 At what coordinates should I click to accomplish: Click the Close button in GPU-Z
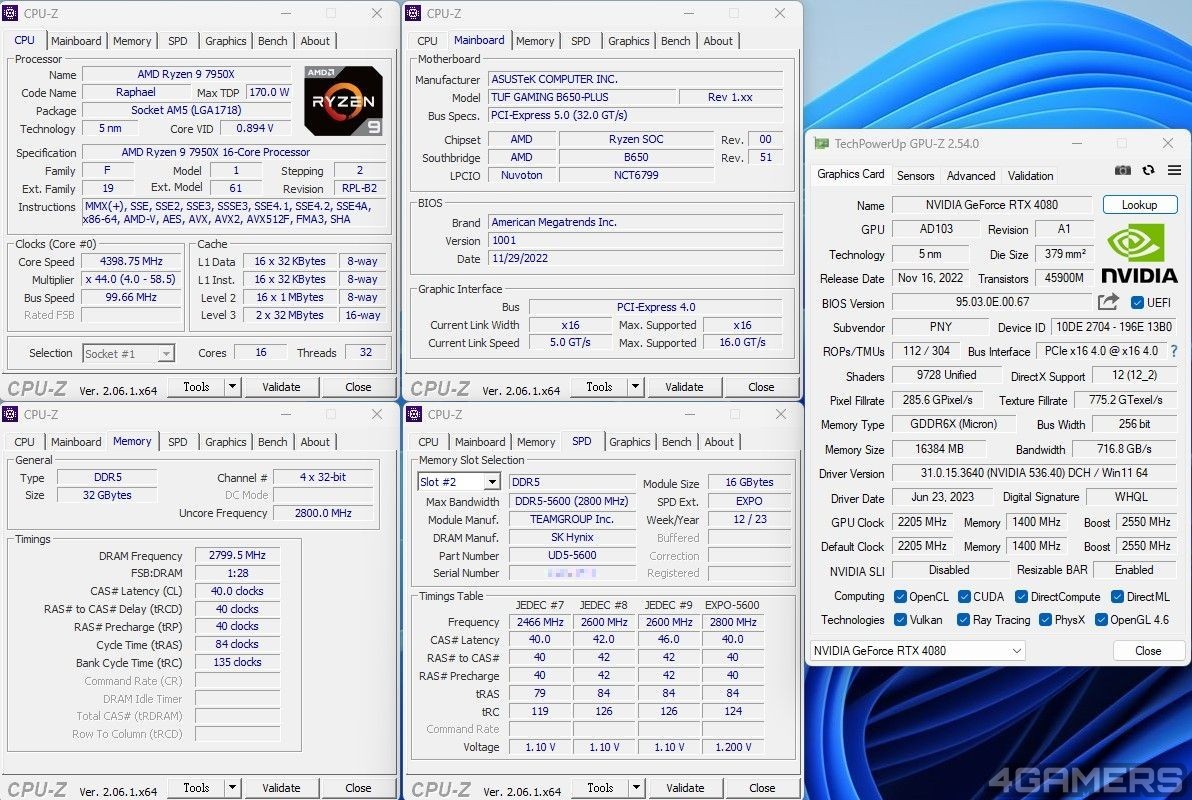pyautogui.click(x=1148, y=651)
